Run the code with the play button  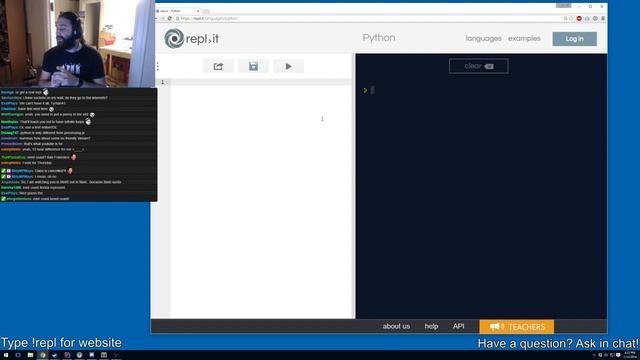(x=289, y=66)
